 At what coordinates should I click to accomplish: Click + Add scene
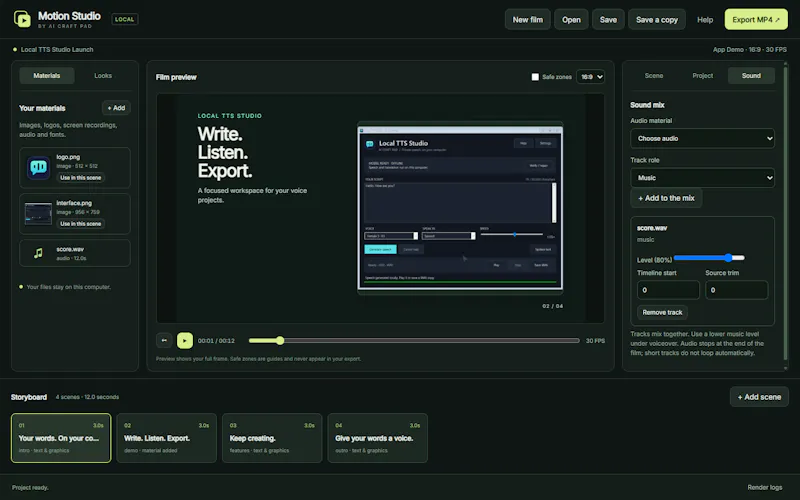coord(759,397)
